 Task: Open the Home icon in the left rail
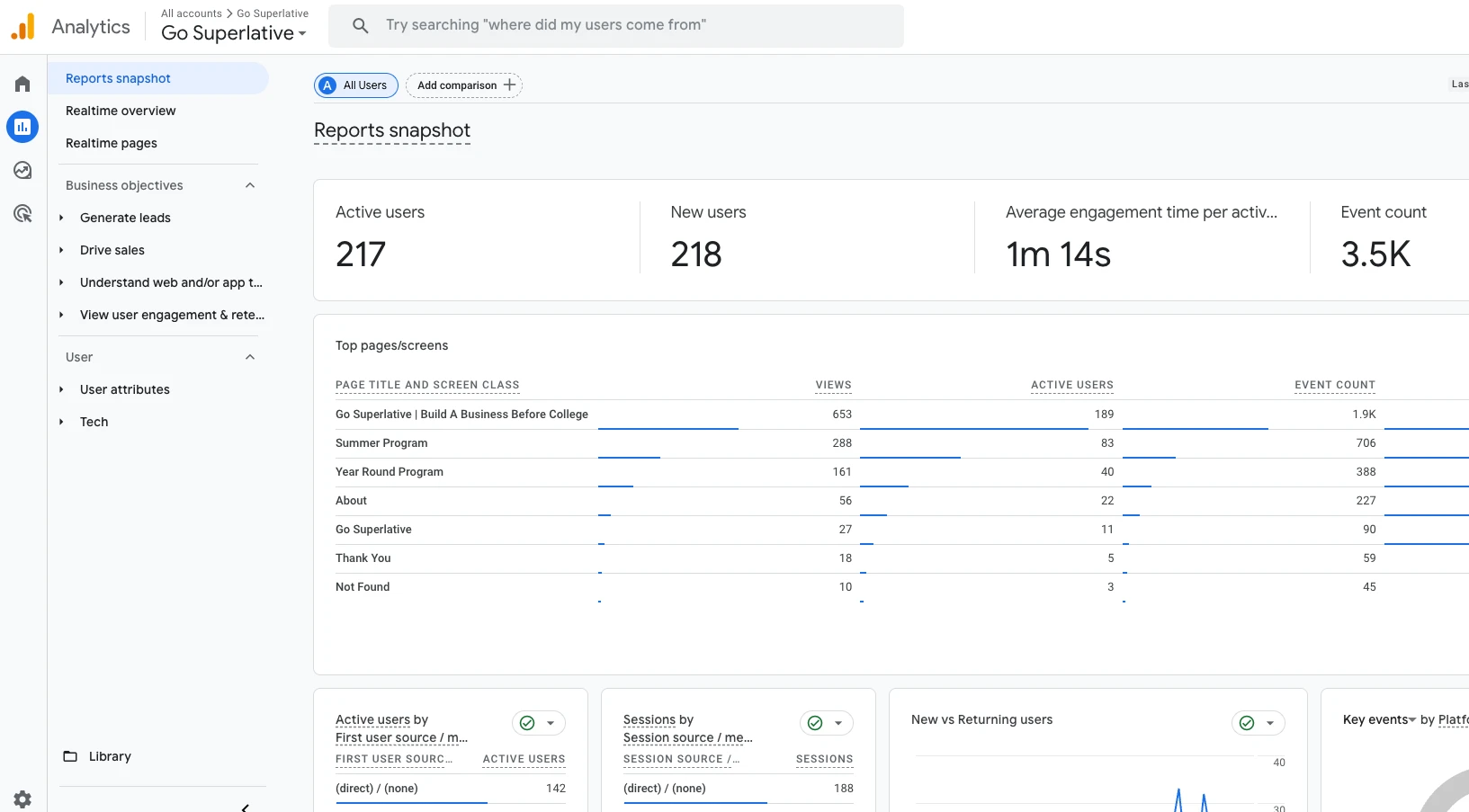click(x=22, y=84)
